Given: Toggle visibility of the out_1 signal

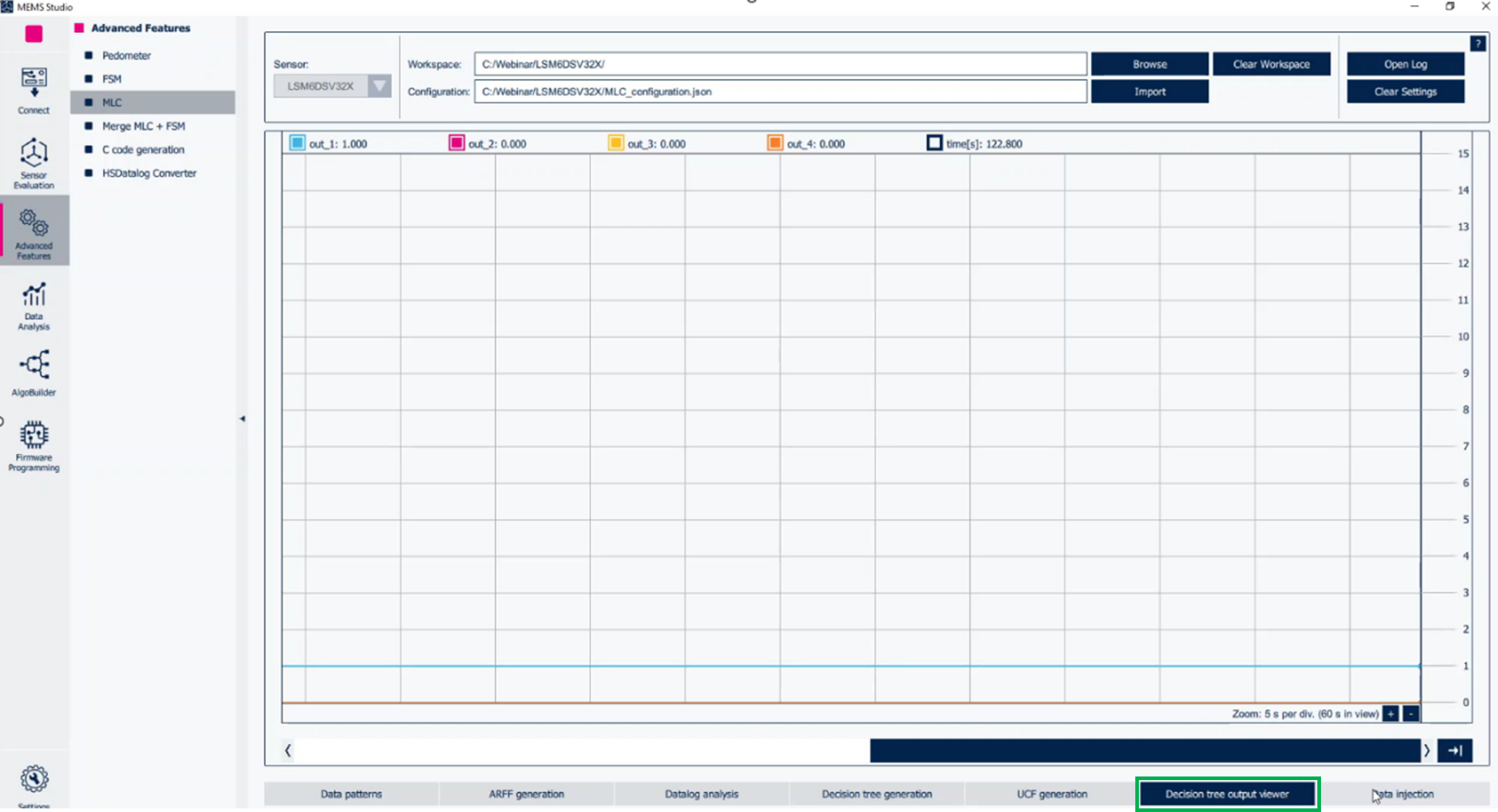Looking at the screenshot, I should coord(296,143).
